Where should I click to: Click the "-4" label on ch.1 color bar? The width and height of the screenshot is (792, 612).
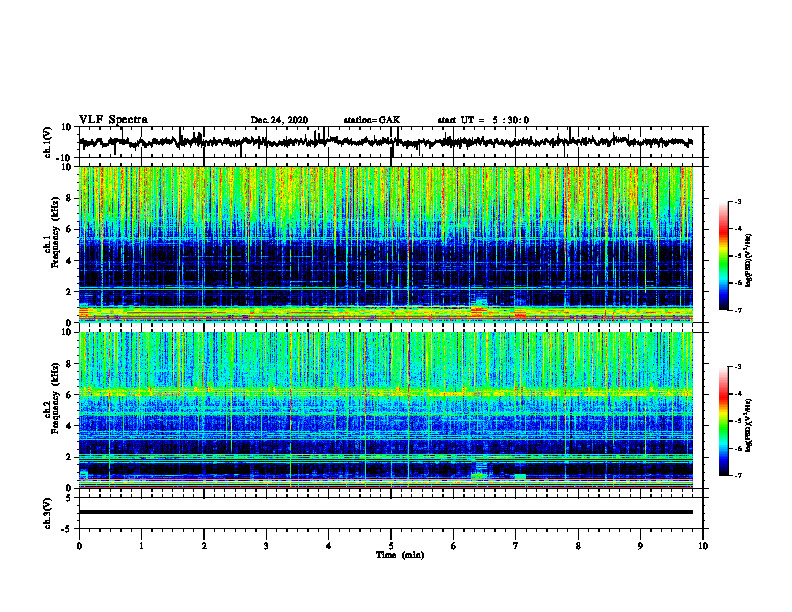pos(737,229)
